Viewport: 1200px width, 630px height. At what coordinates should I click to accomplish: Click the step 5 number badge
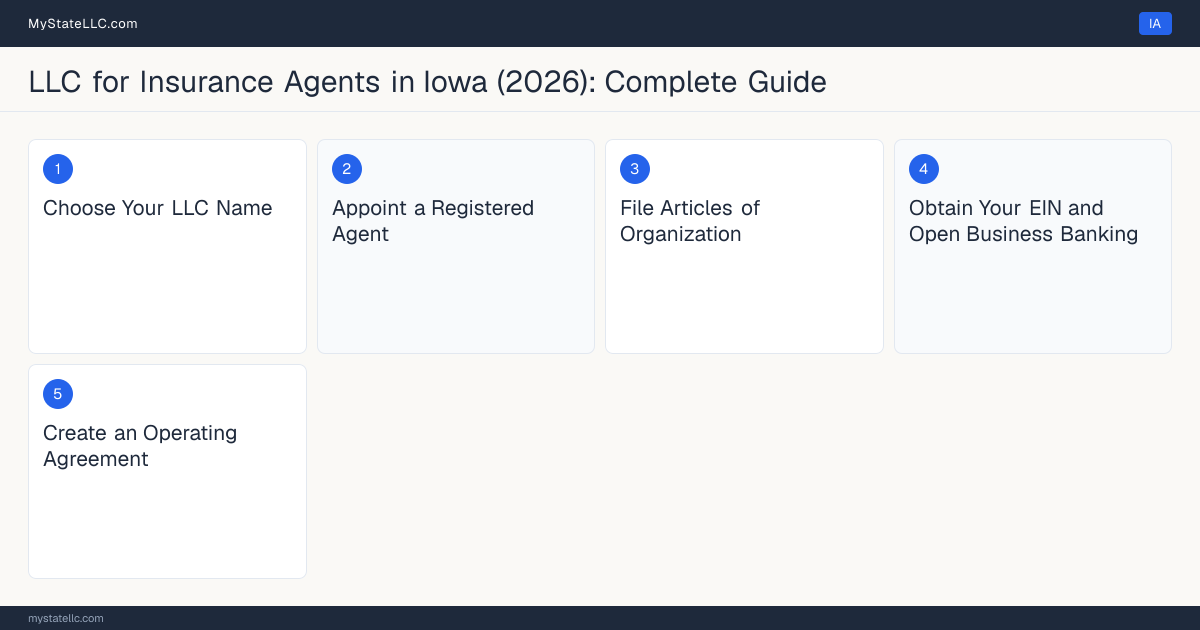(58, 394)
